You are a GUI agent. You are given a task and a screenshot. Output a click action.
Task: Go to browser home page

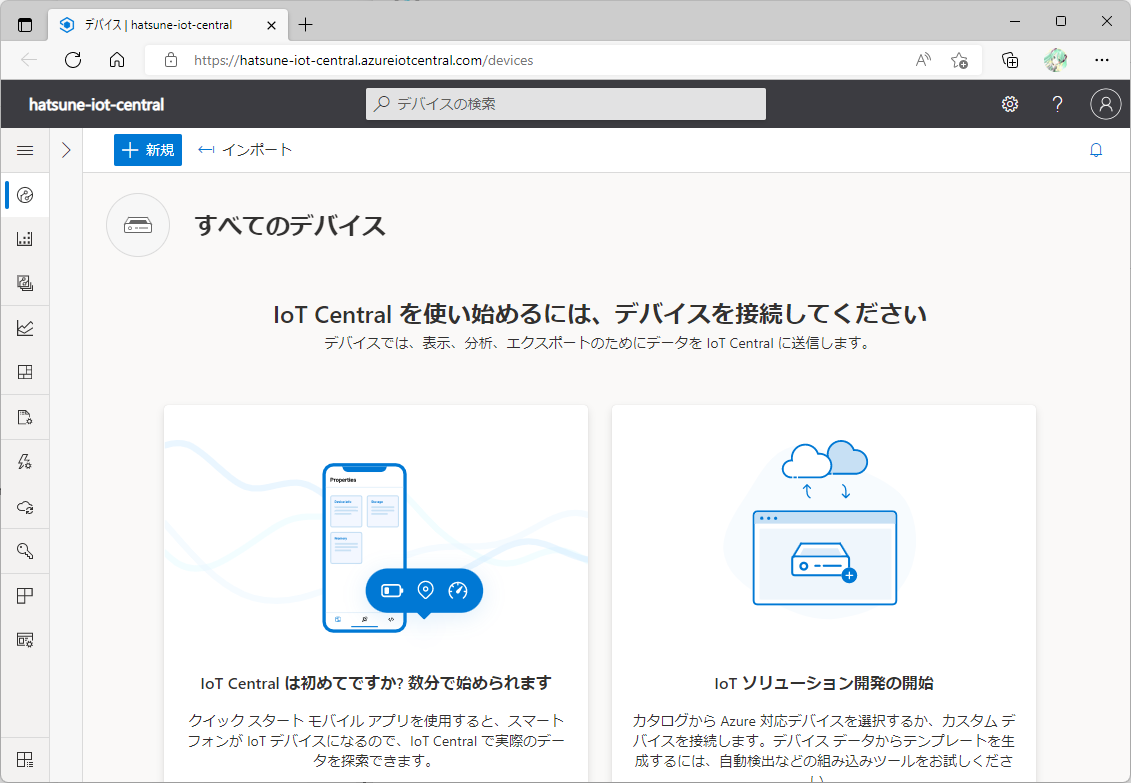(117, 60)
